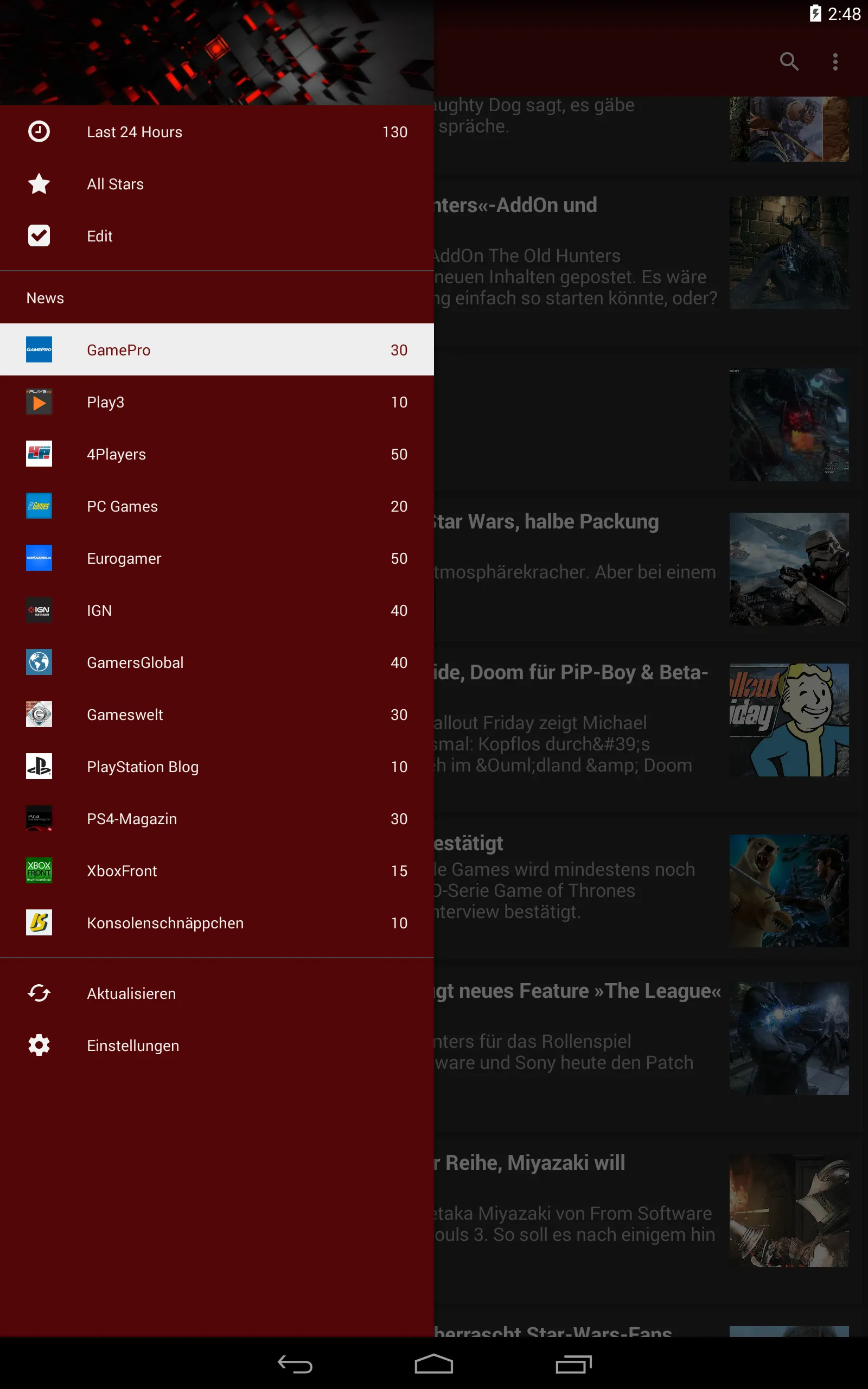Tap the Android back button
This screenshot has height=1389, width=868.
(295, 1363)
